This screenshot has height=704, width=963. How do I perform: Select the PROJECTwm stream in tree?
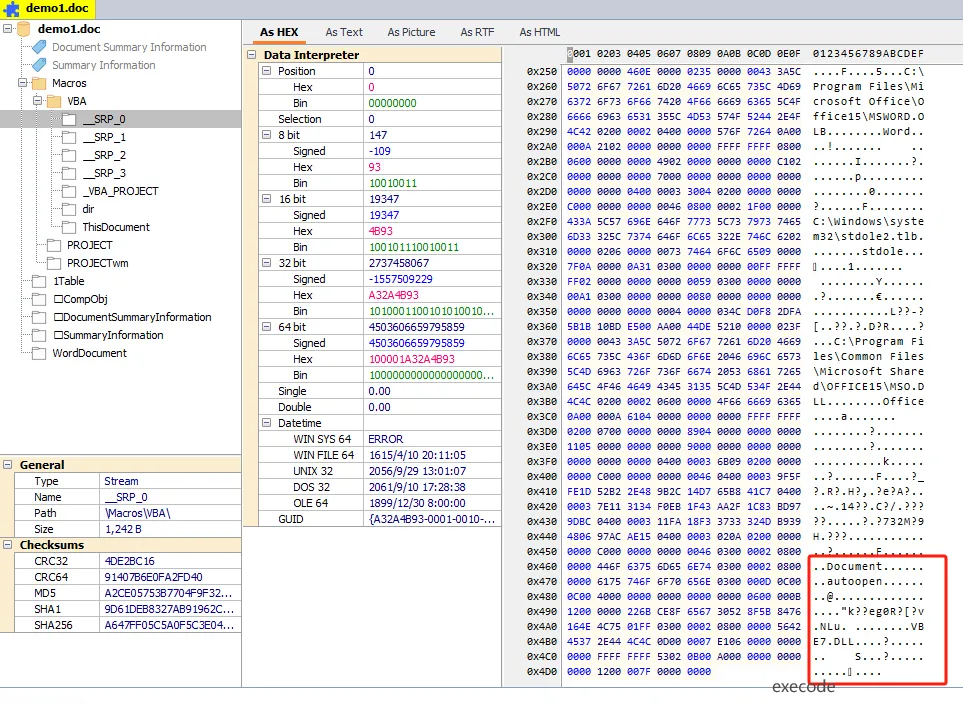[x=95, y=263]
